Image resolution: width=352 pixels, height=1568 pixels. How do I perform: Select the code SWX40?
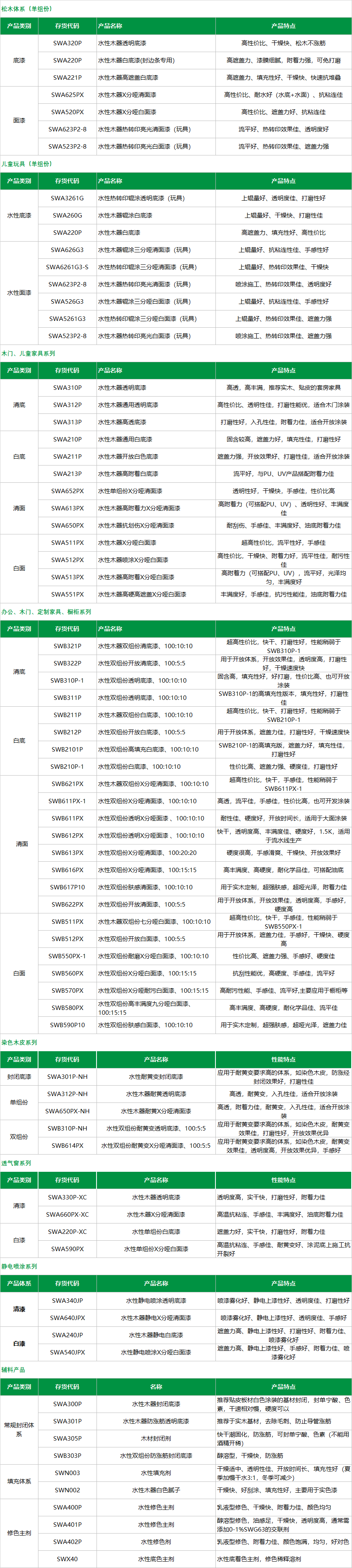[x=67, y=1559]
